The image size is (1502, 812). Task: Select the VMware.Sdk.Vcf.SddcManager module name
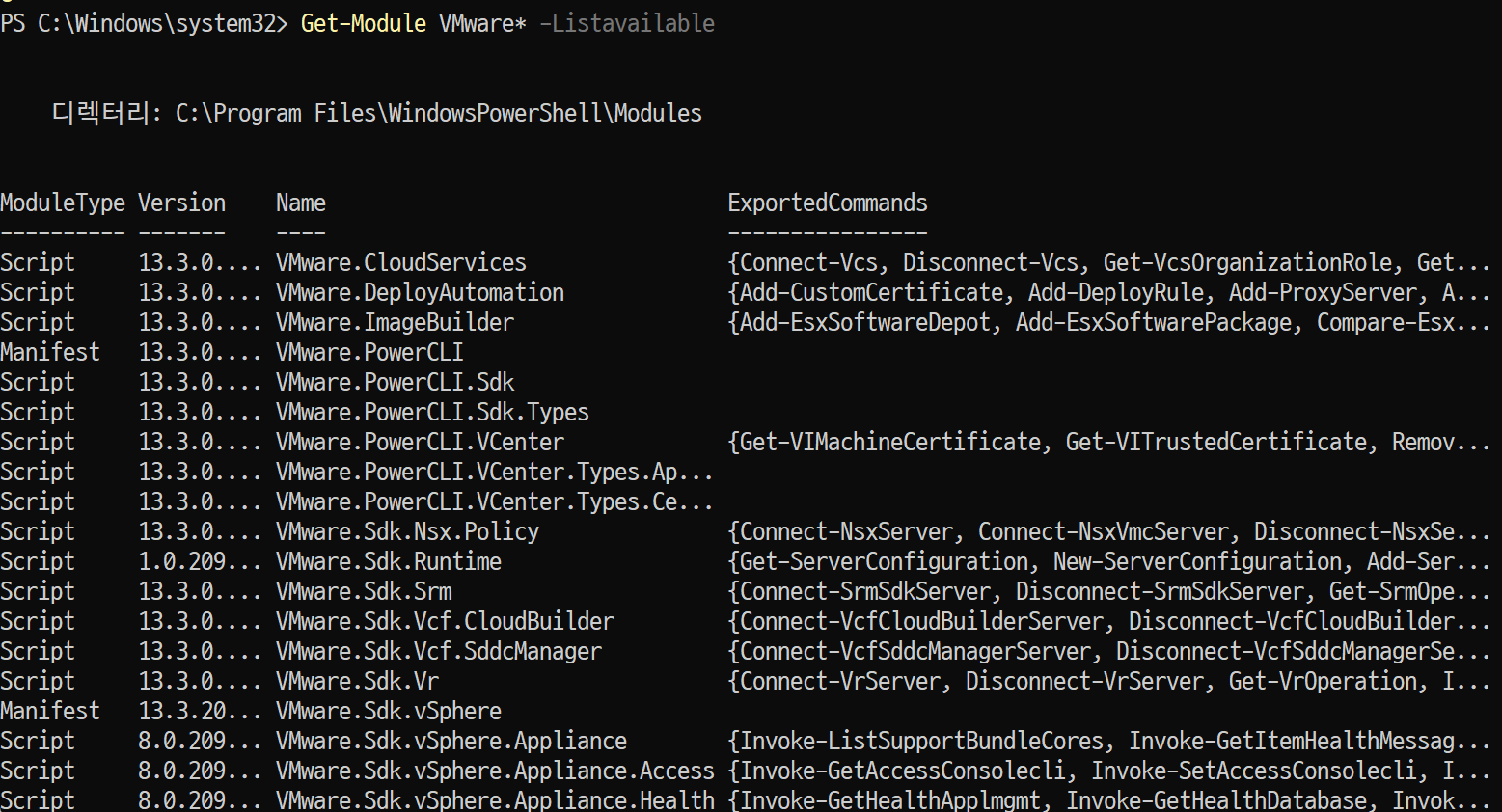439,651
